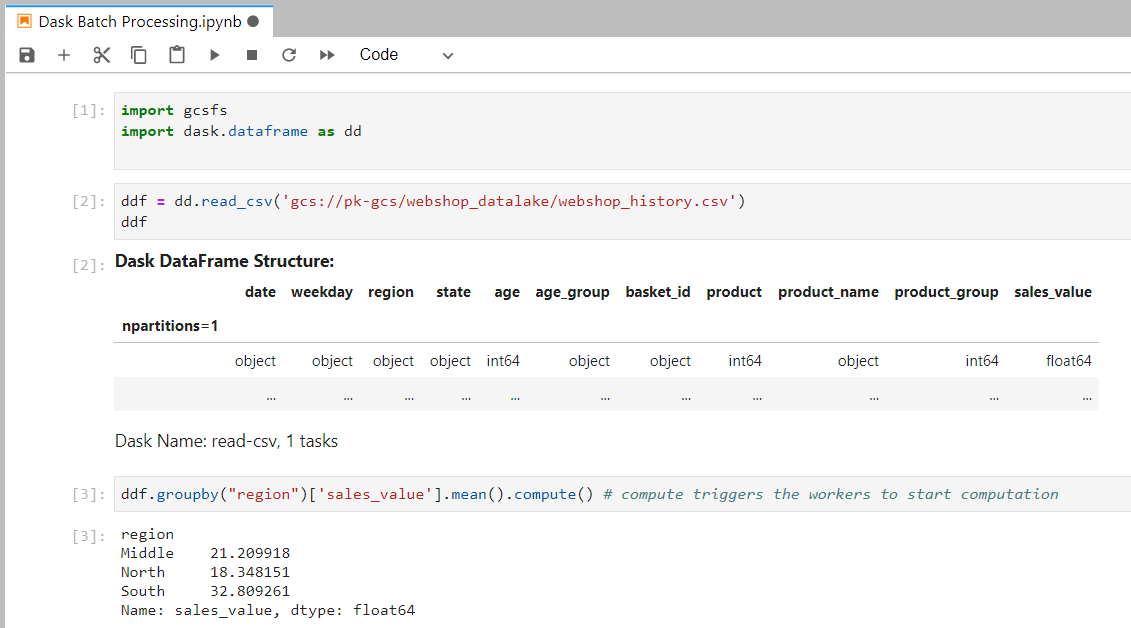Click the 'state' column header
This screenshot has height=628, width=1131.
tap(454, 292)
